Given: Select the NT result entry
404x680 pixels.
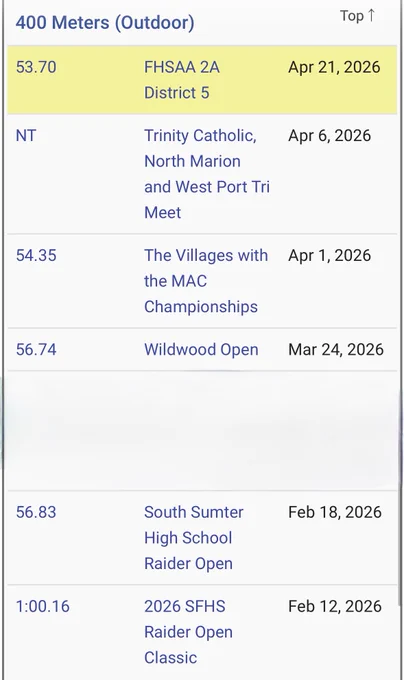Looking at the screenshot, I should click(26, 136).
